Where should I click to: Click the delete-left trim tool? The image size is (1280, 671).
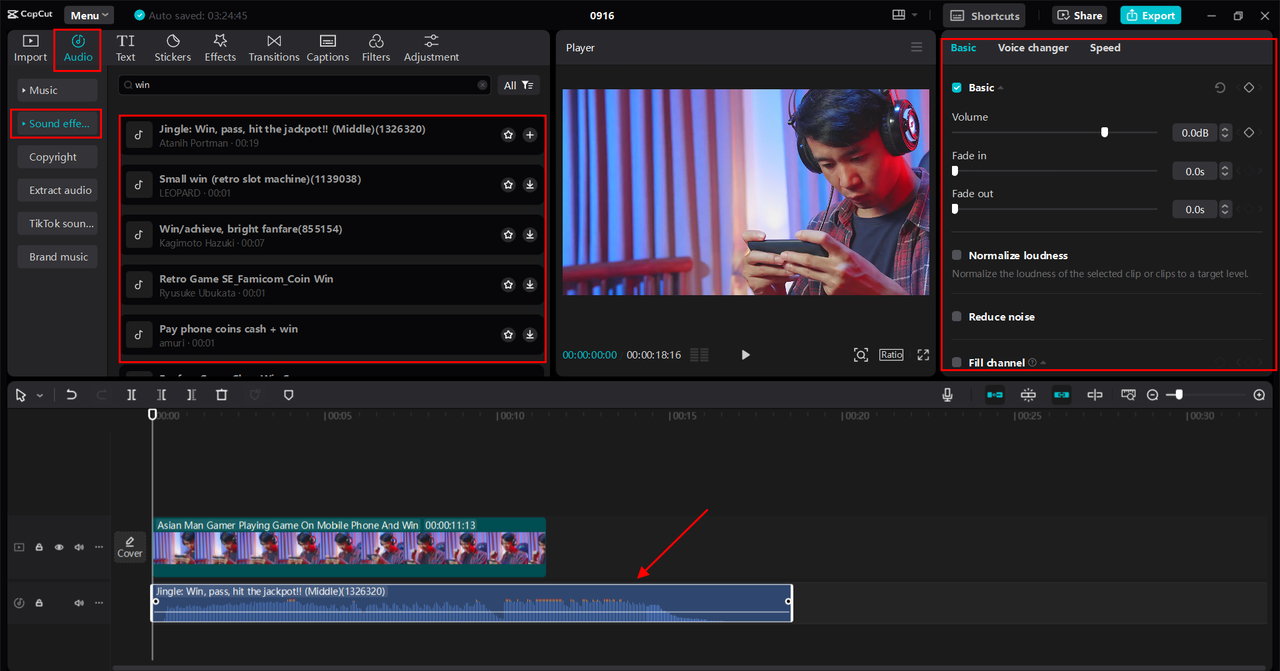tap(162, 395)
